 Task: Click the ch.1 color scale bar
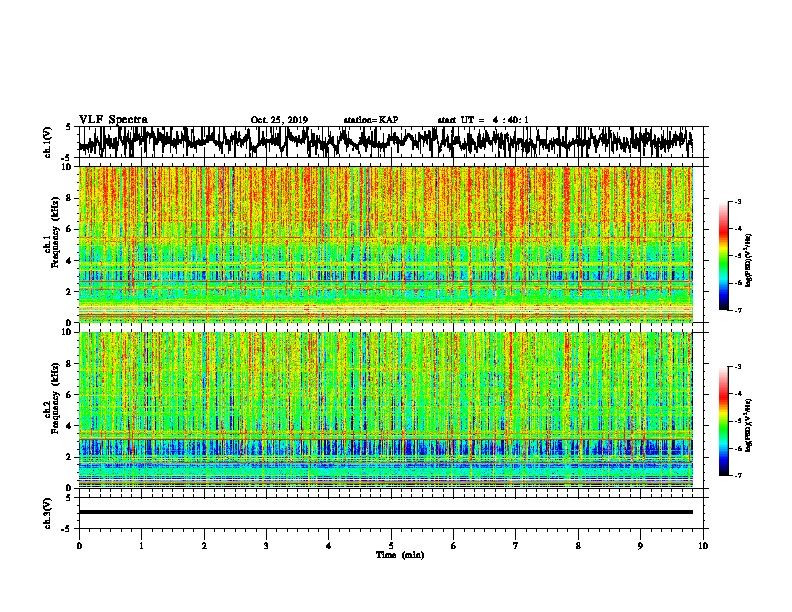[x=723, y=256]
